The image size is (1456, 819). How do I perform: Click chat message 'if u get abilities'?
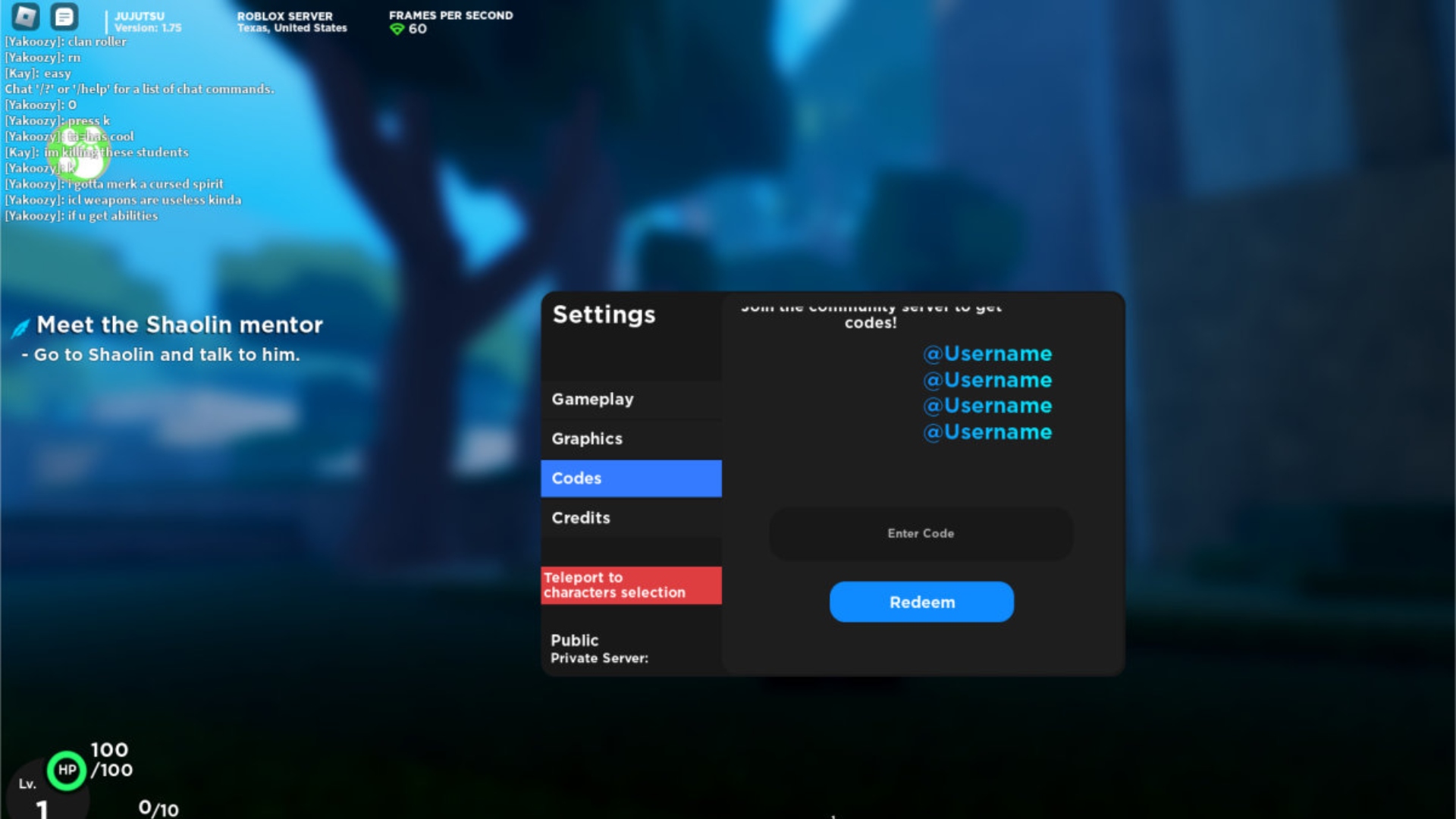point(81,216)
